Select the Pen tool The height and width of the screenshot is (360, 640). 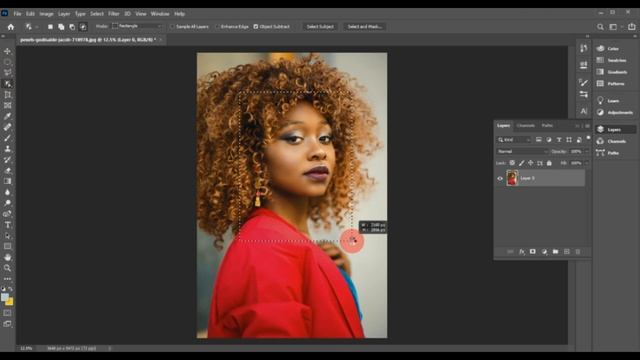[x=7, y=214]
